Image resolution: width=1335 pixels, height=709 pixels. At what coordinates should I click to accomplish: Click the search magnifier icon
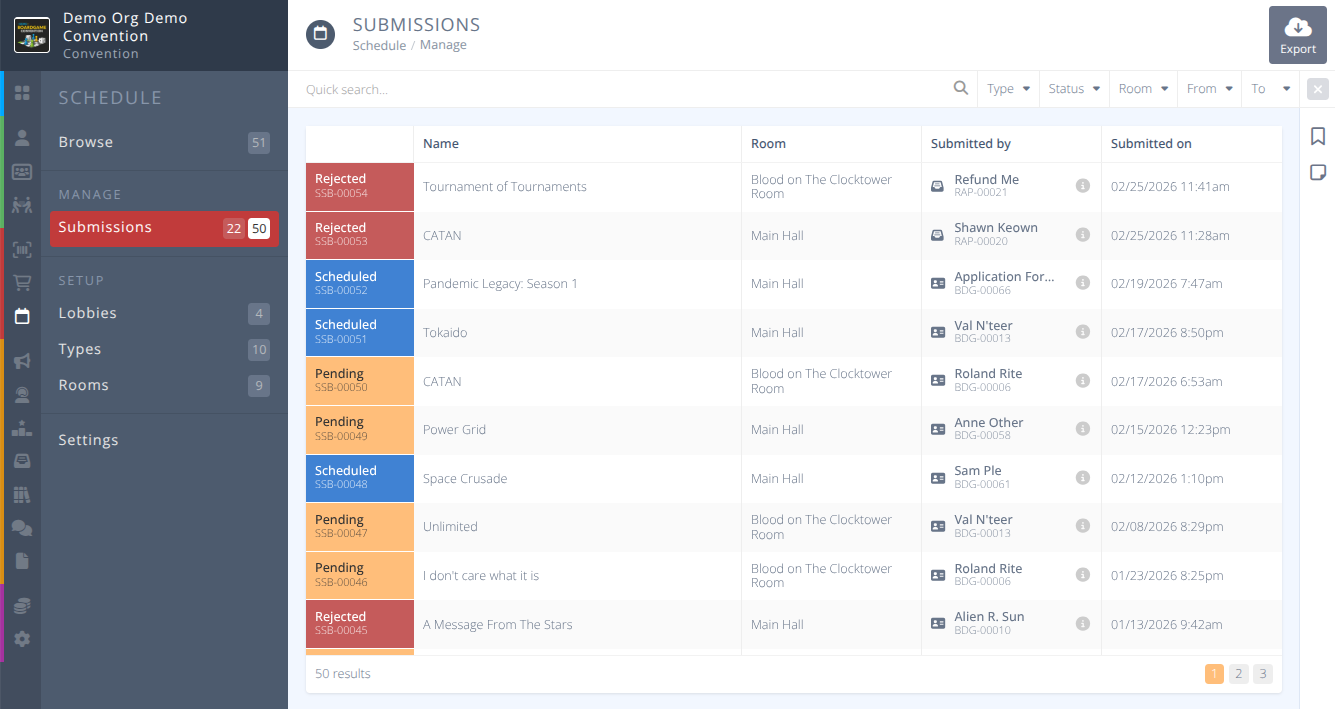961,89
